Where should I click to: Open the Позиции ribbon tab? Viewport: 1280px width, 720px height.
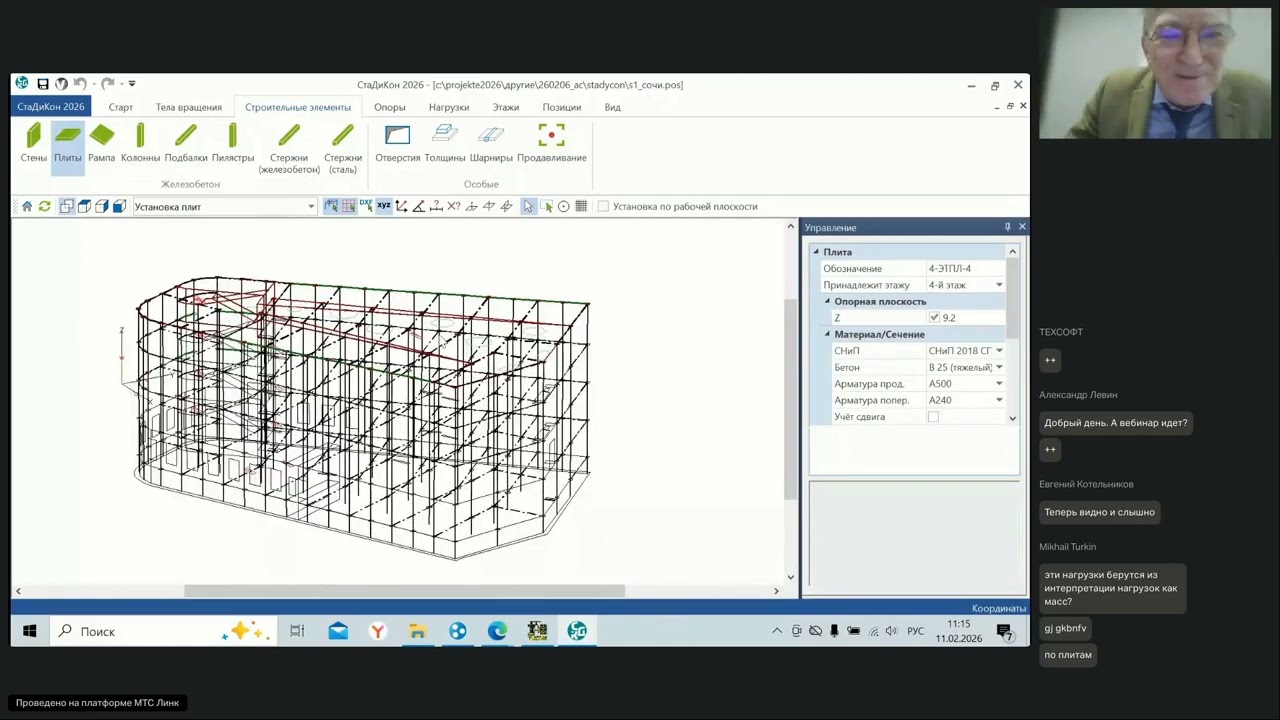point(562,107)
